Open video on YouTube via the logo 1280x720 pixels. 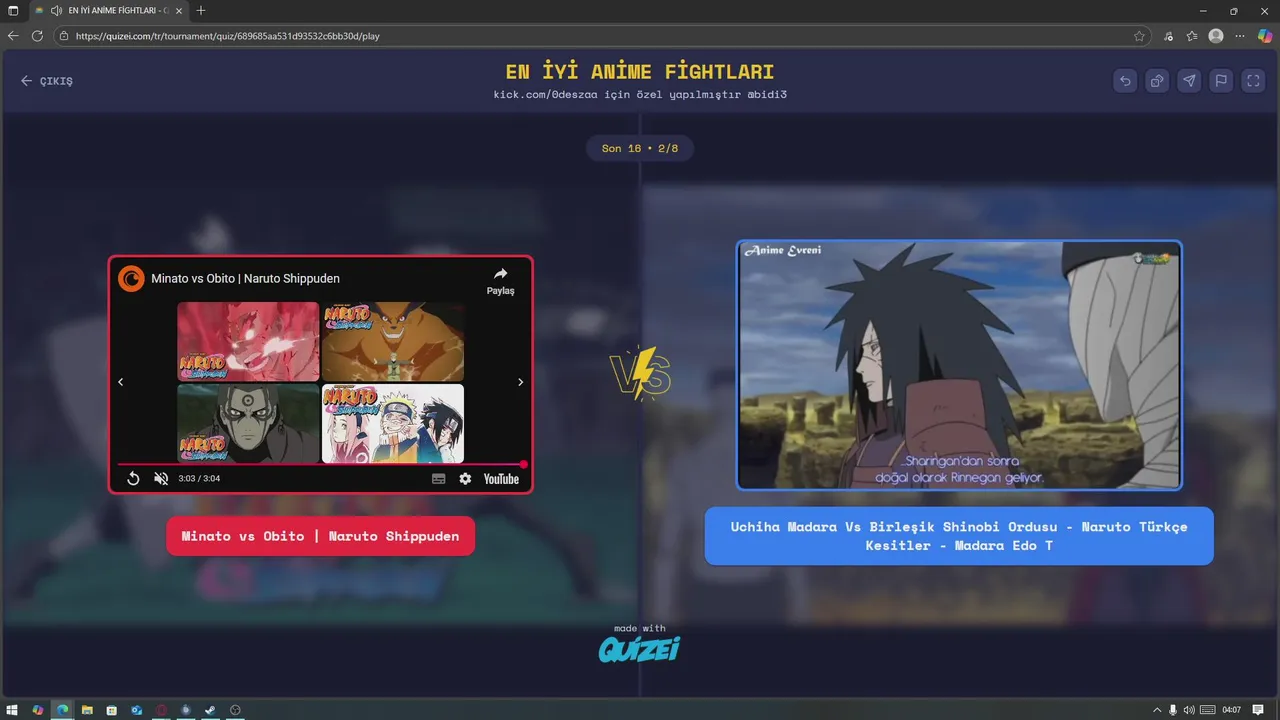point(501,479)
